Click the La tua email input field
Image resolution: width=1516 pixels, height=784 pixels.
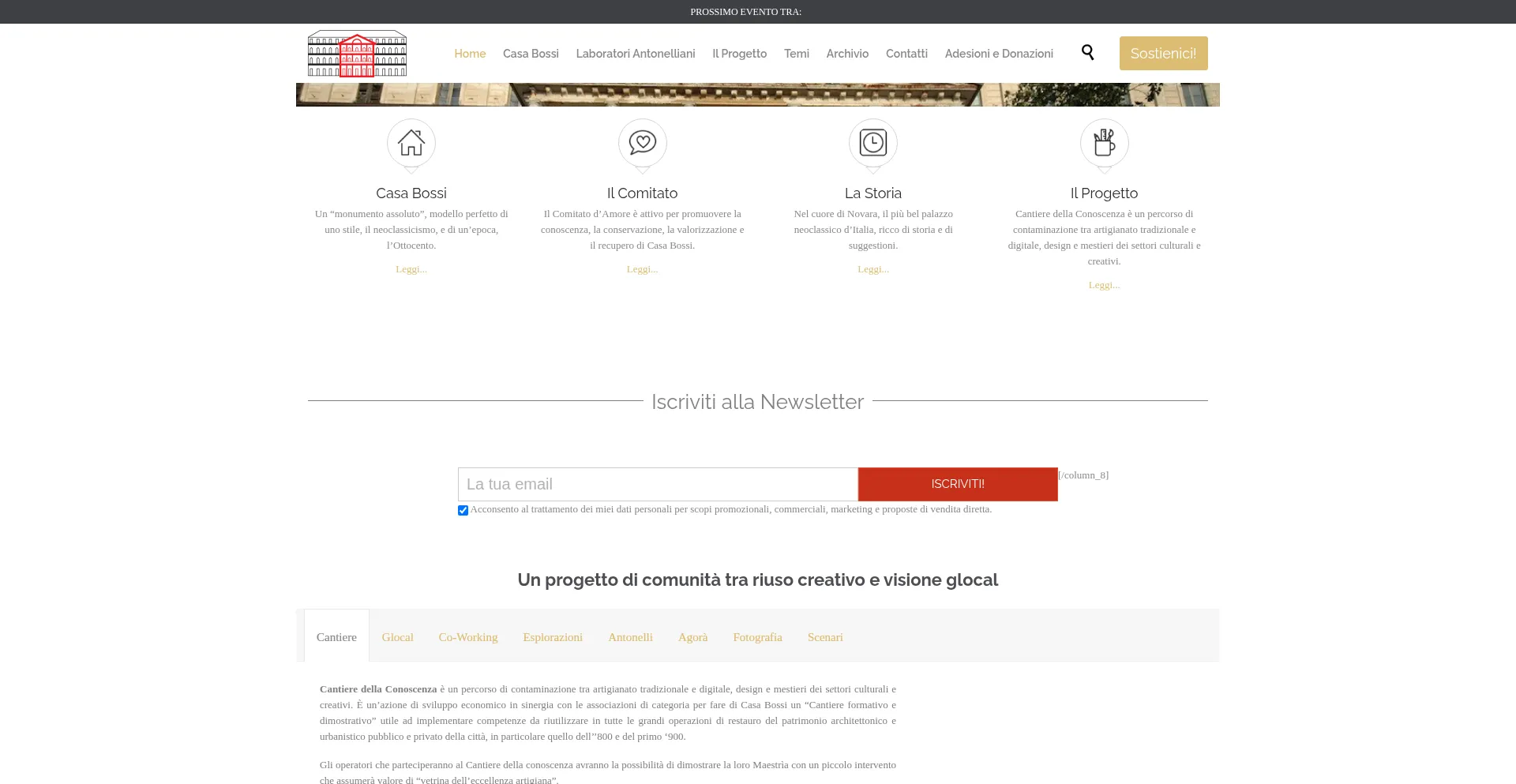point(657,484)
